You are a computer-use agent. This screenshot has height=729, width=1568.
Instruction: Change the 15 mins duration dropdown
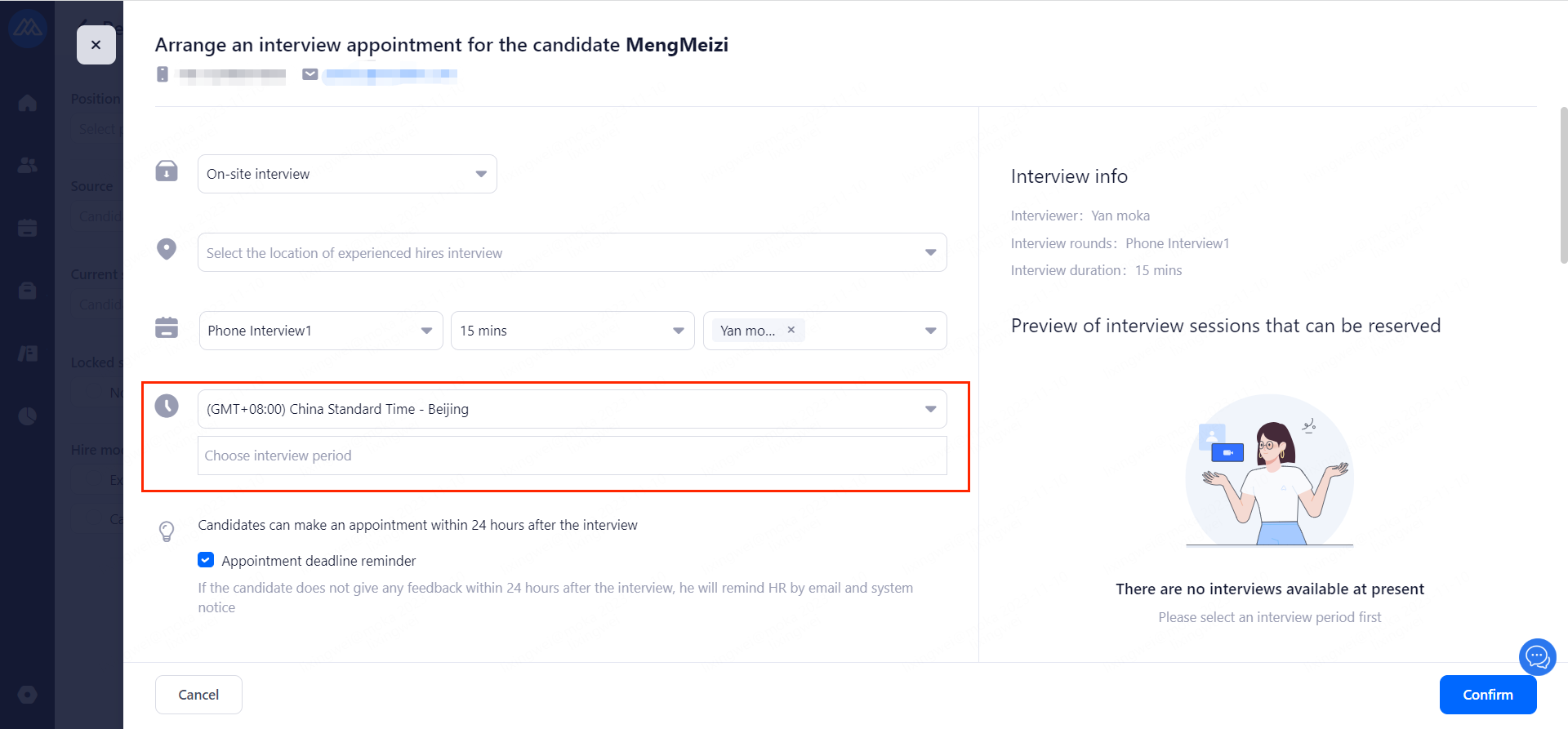click(x=572, y=331)
